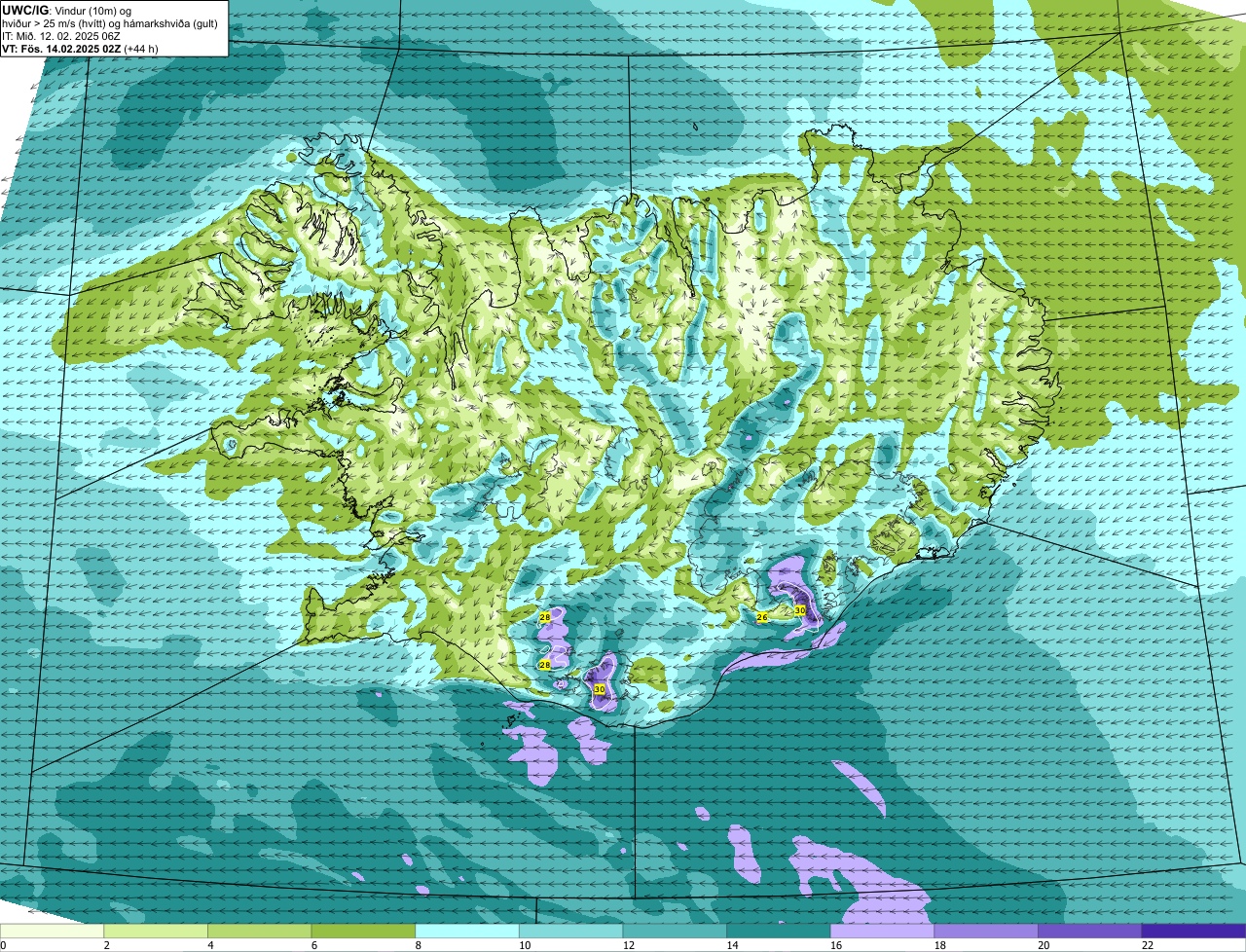
Task: Click the legend tick label '20'
Action: click(1044, 945)
